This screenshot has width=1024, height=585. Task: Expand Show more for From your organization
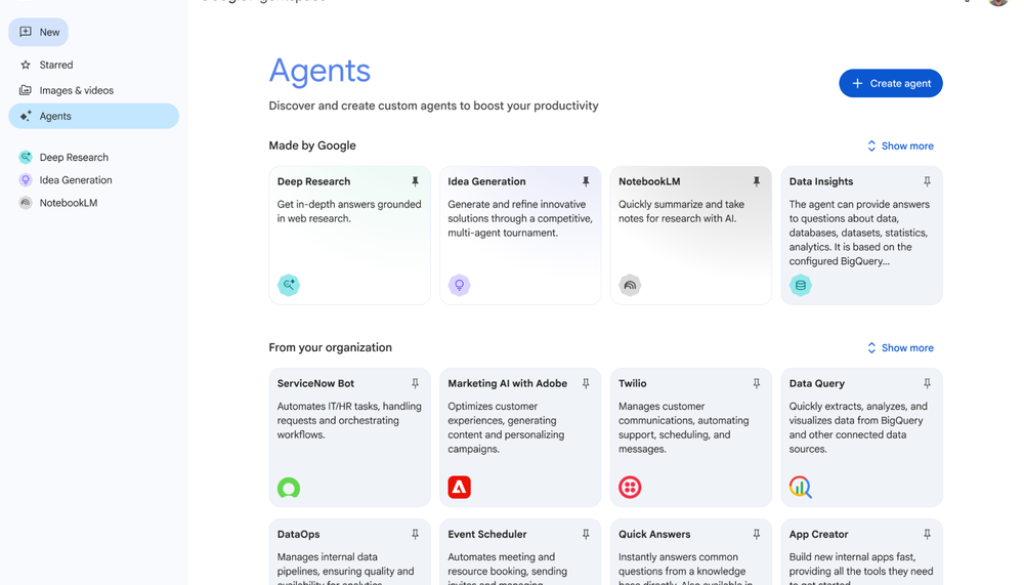pos(900,348)
